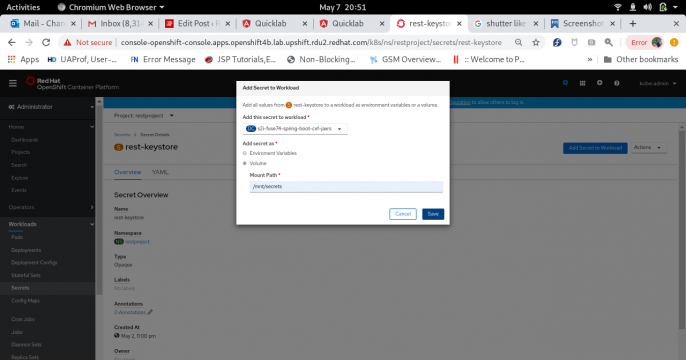Click the Red Hat OpenShift logo
686x360 pixels.
click(72, 83)
